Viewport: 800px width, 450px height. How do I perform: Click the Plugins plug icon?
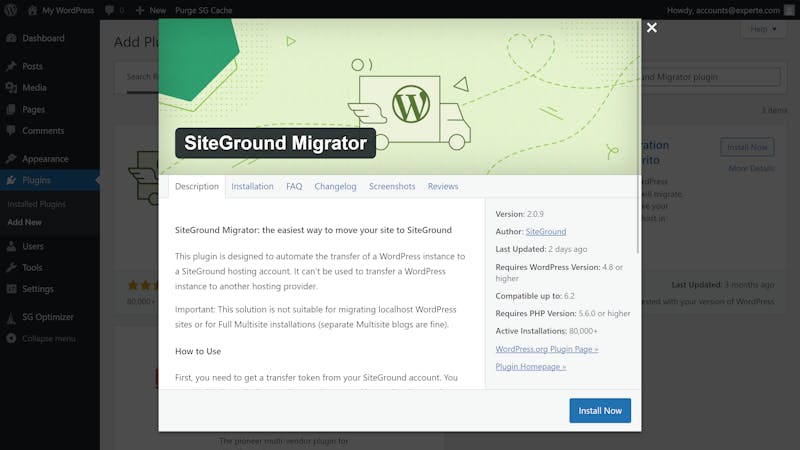(11, 180)
